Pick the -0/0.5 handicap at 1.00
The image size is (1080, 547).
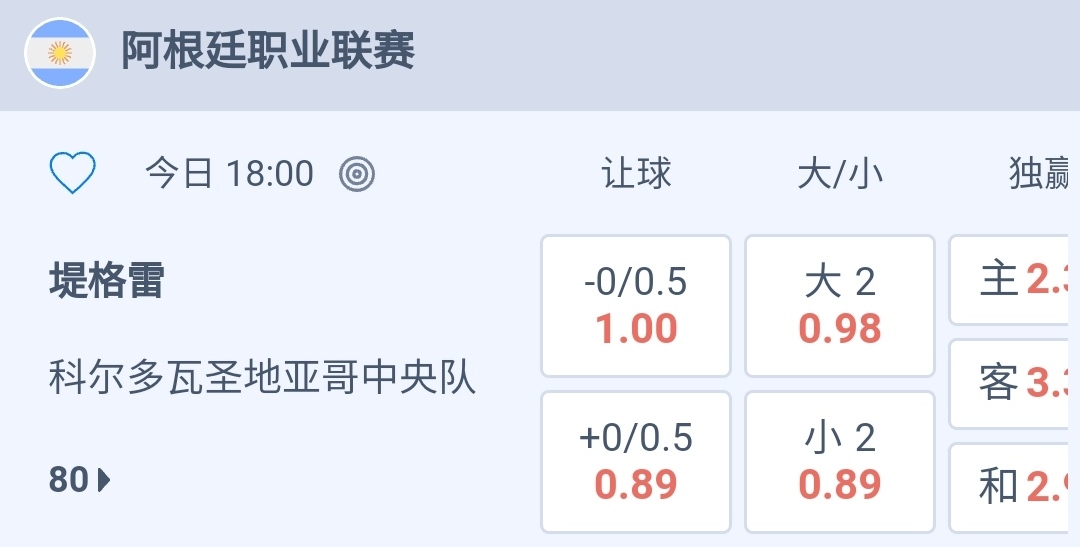[636, 305]
